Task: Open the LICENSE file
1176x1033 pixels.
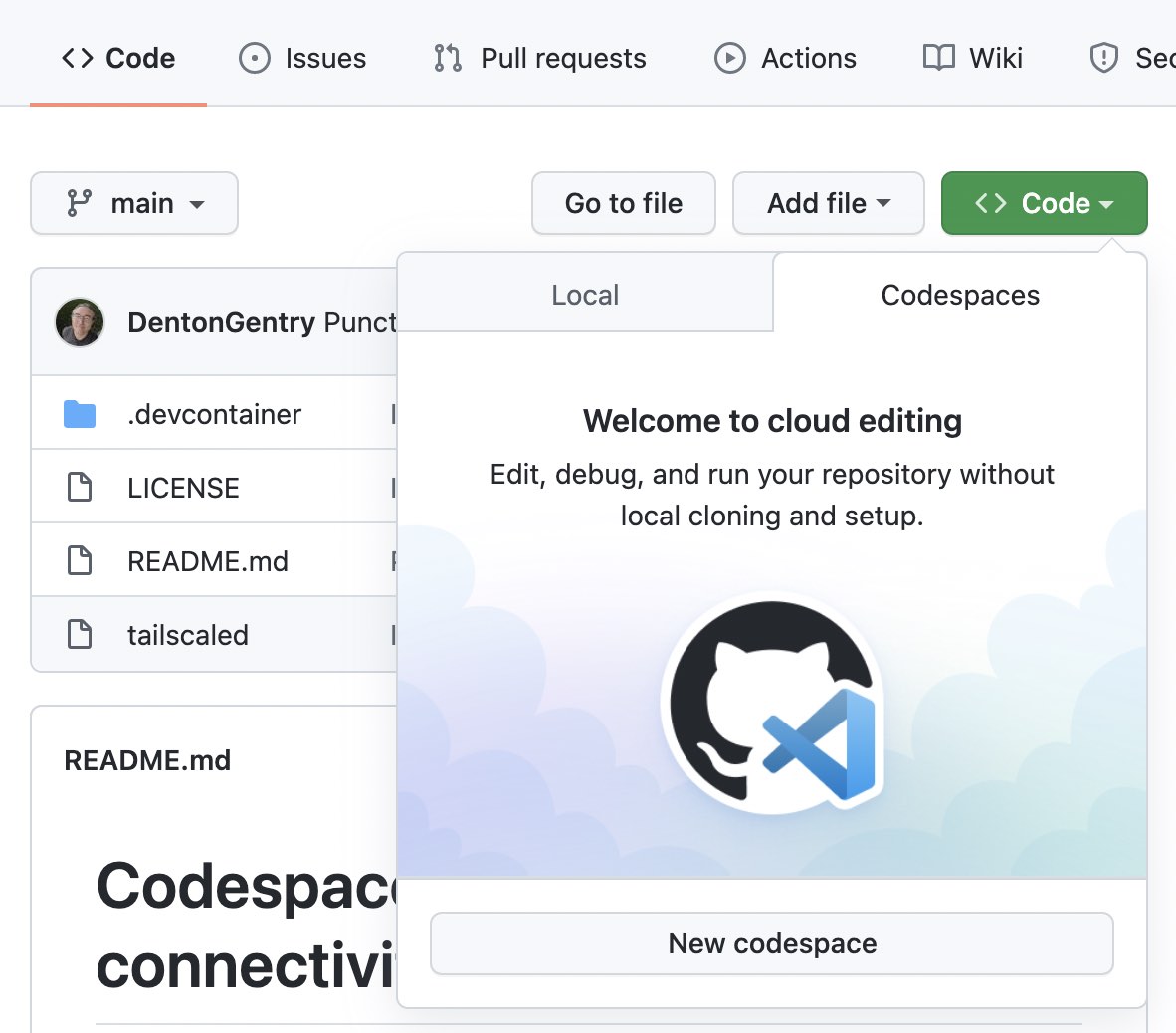Action: 183,488
